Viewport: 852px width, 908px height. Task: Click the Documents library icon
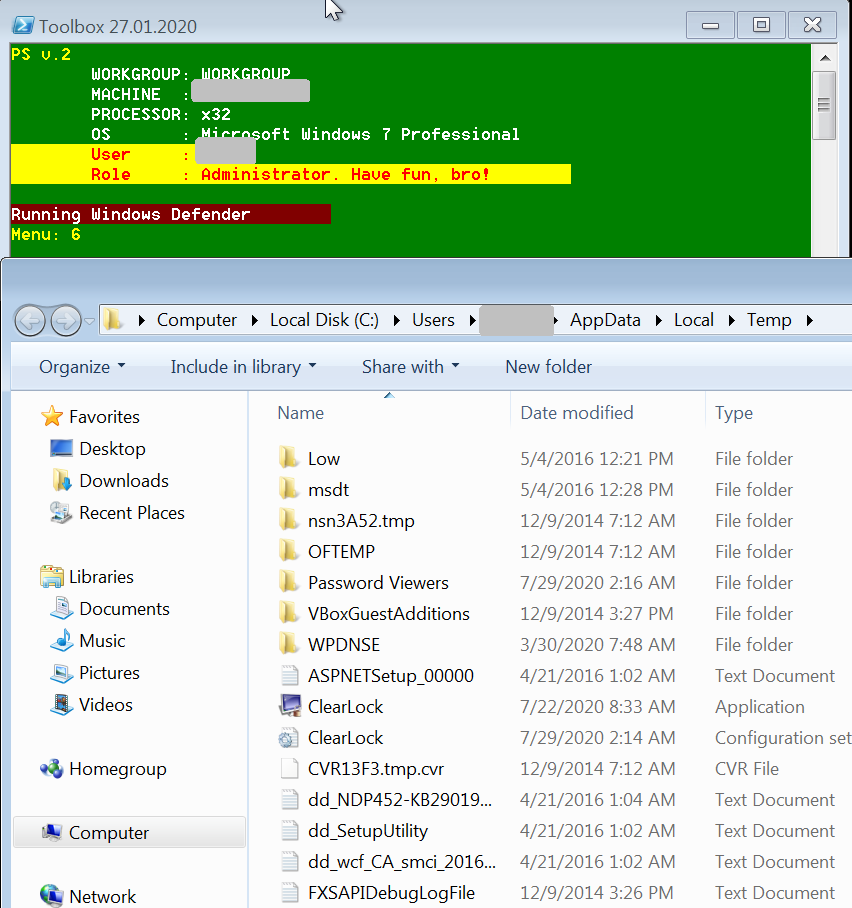pos(61,609)
